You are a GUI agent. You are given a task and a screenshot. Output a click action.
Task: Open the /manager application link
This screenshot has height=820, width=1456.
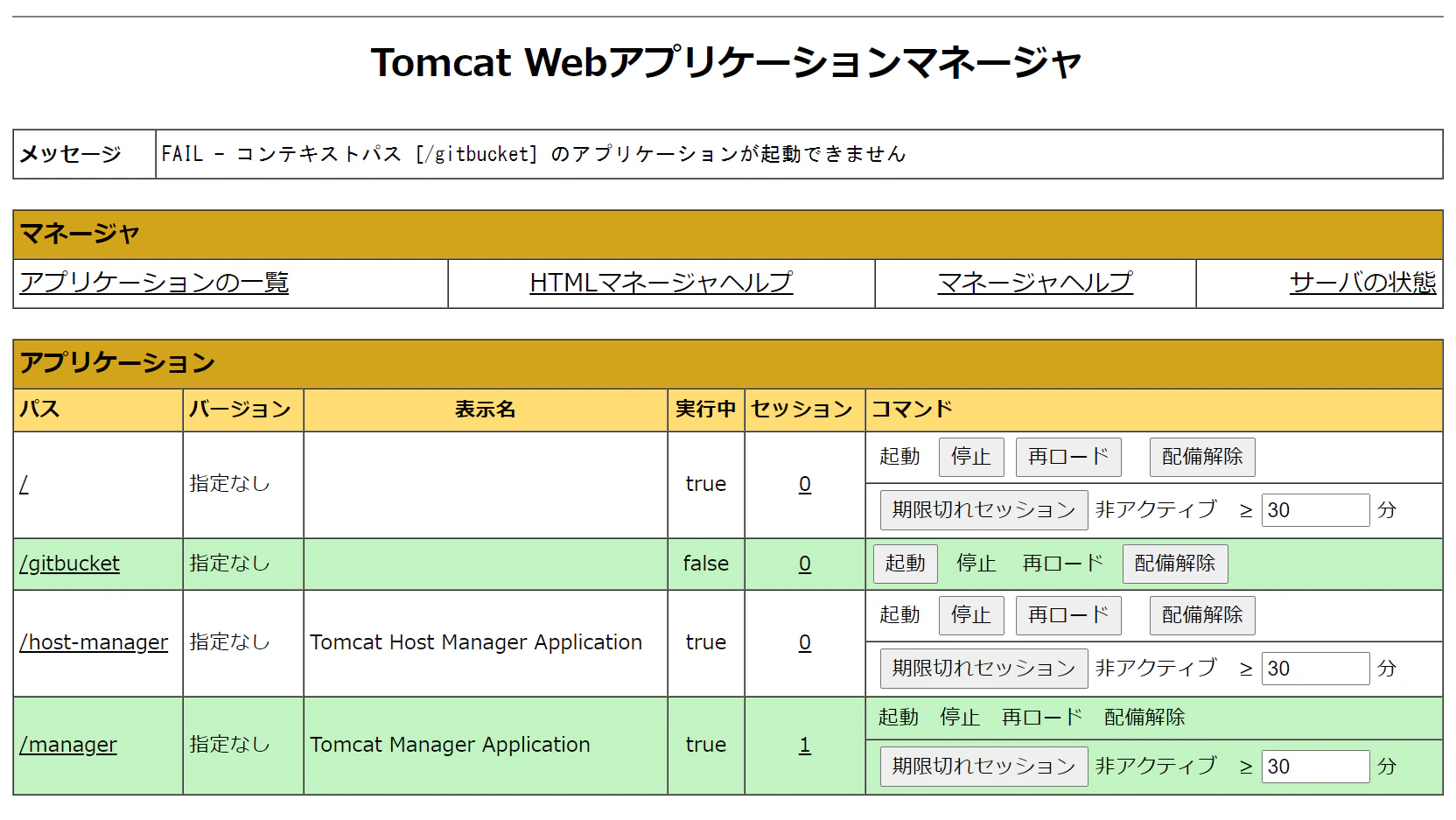pyautogui.click(x=67, y=745)
